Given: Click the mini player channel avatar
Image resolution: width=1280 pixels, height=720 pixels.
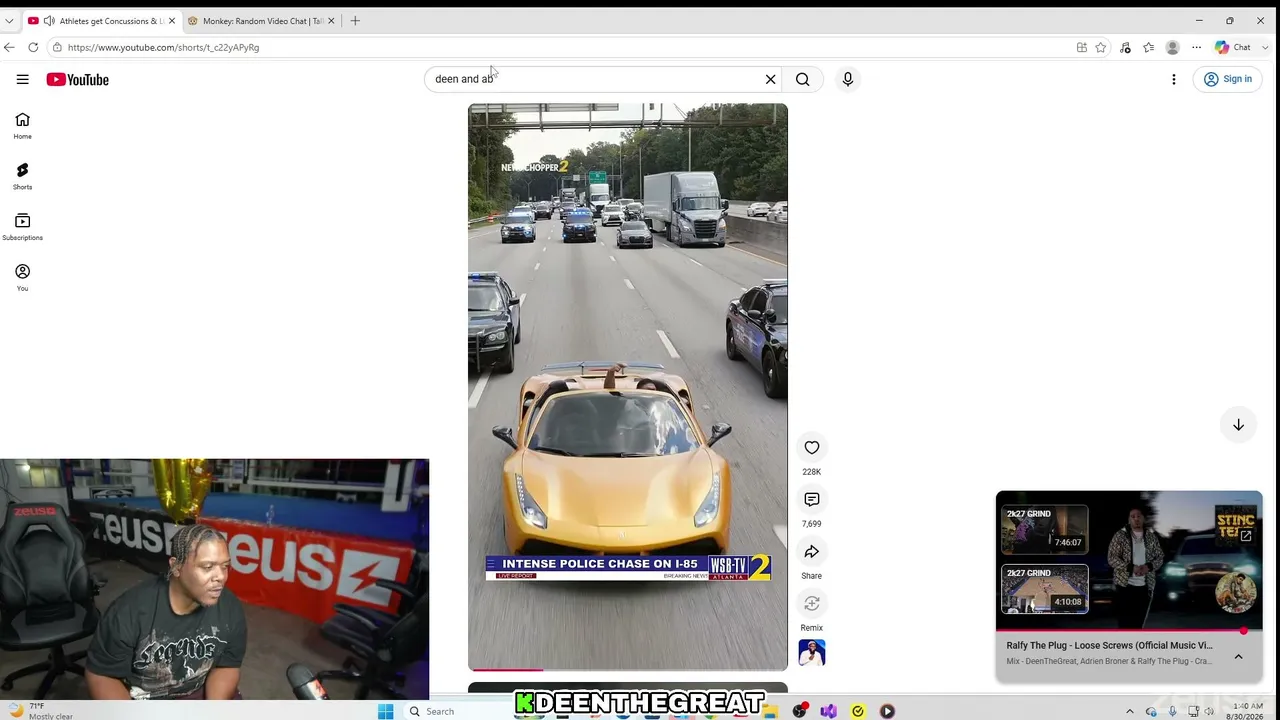Looking at the screenshot, I should pyautogui.click(x=1235, y=592).
